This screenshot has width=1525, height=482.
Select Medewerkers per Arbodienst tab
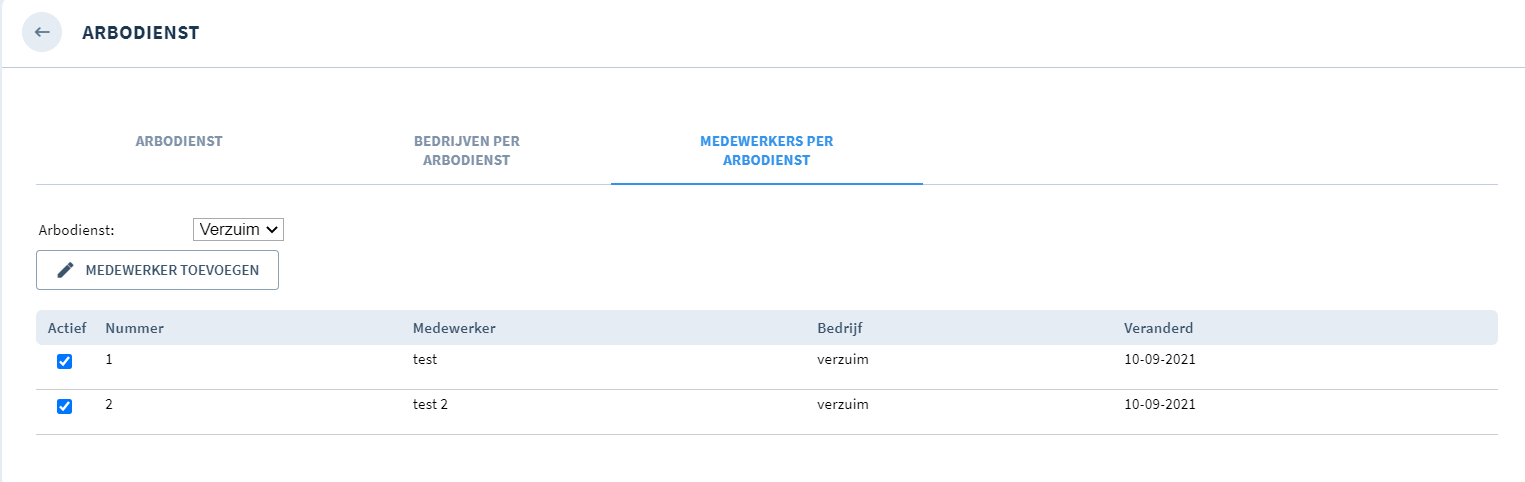point(767,150)
